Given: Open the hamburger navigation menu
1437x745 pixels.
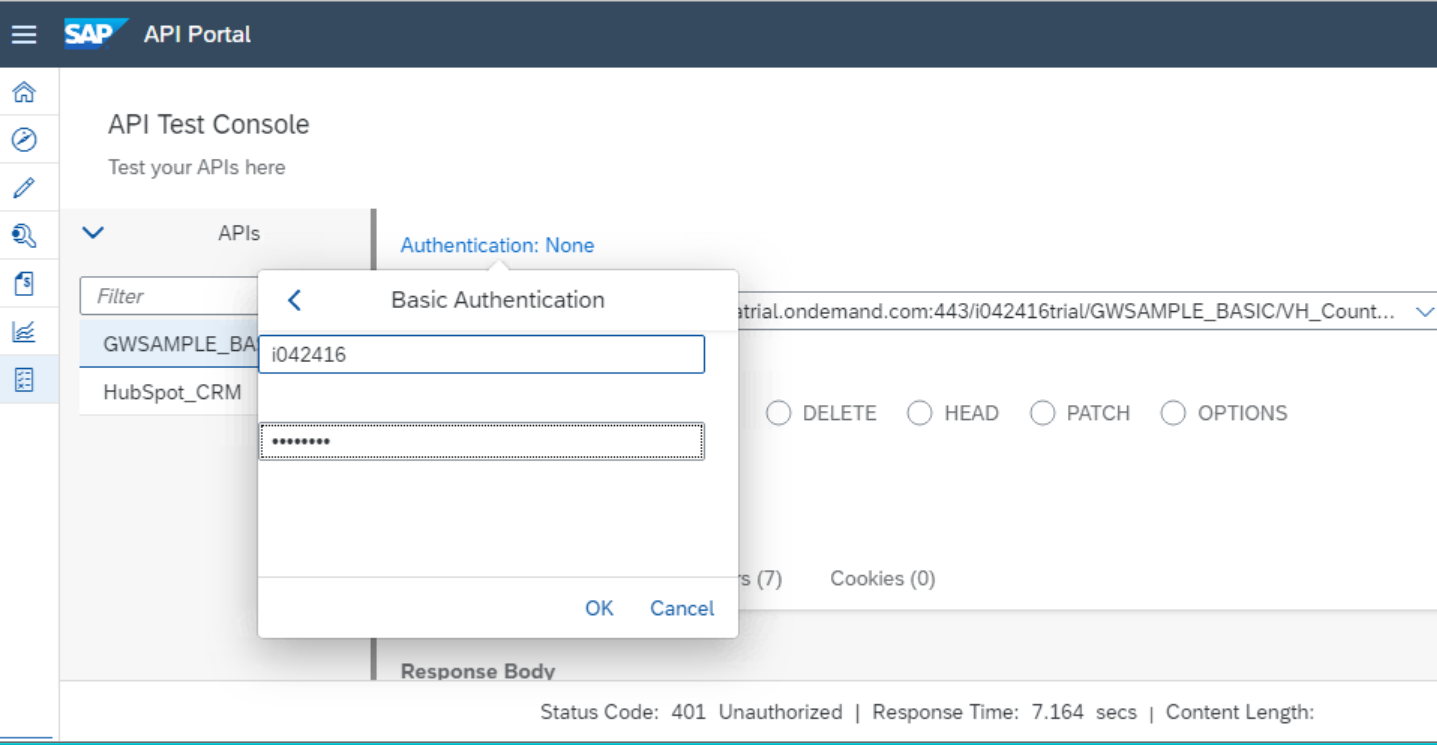Looking at the screenshot, I should coord(24,34).
